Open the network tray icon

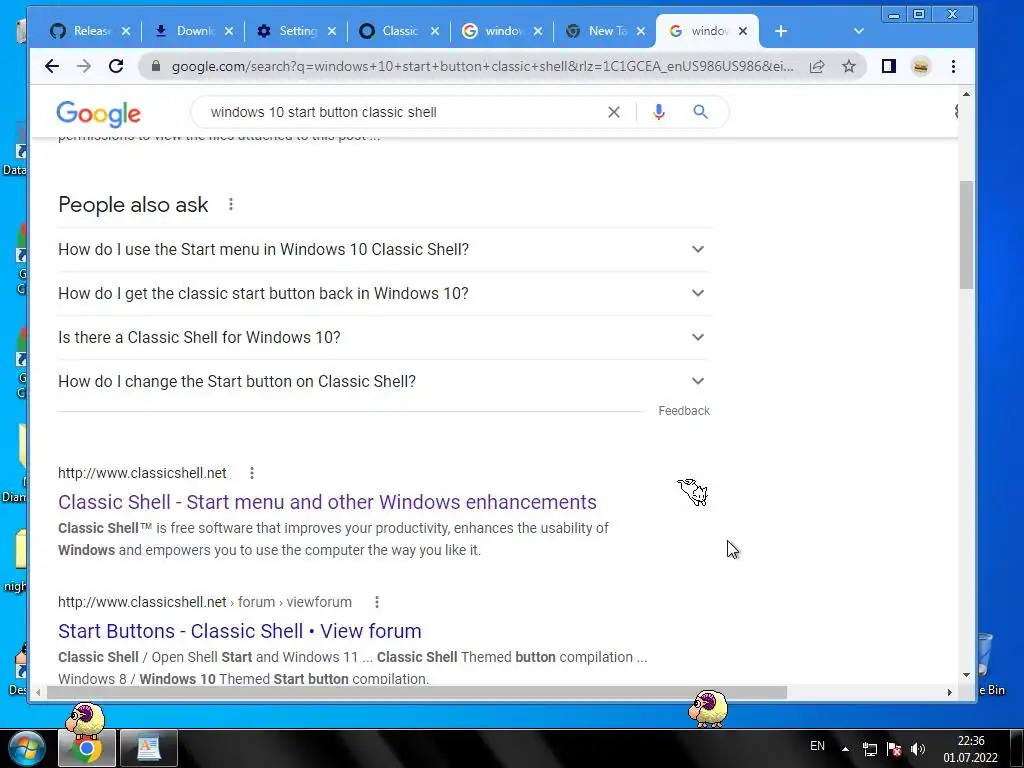coord(870,749)
